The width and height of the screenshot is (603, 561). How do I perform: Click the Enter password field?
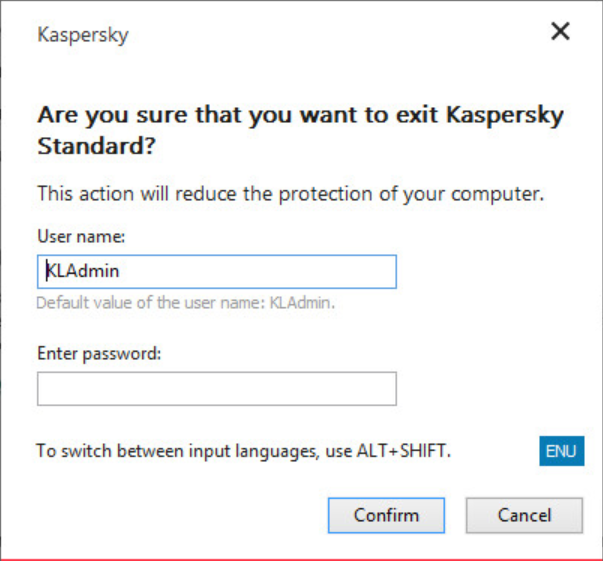(x=216, y=389)
